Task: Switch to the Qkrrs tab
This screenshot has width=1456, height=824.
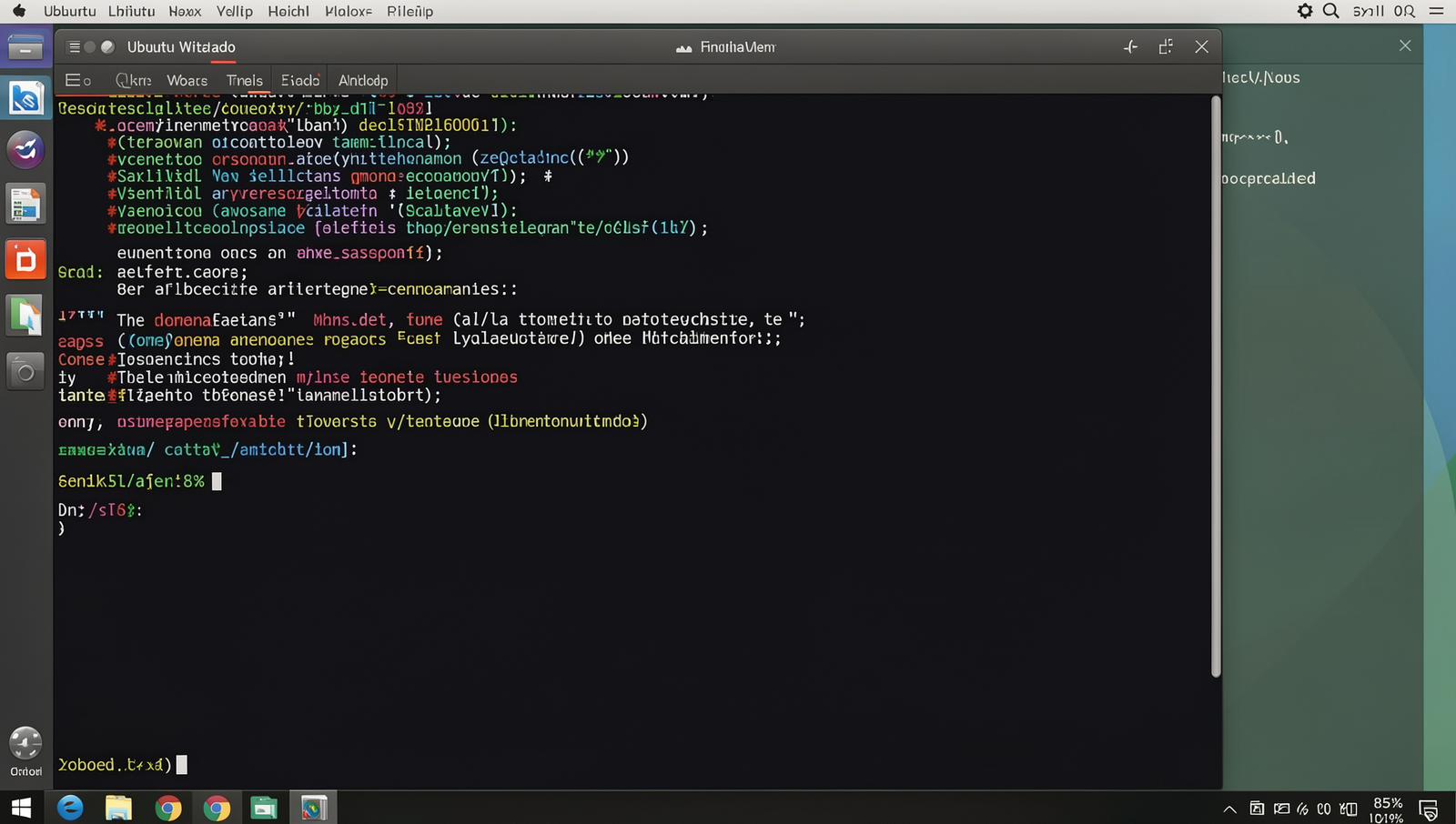Action: (x=134, y=80)
